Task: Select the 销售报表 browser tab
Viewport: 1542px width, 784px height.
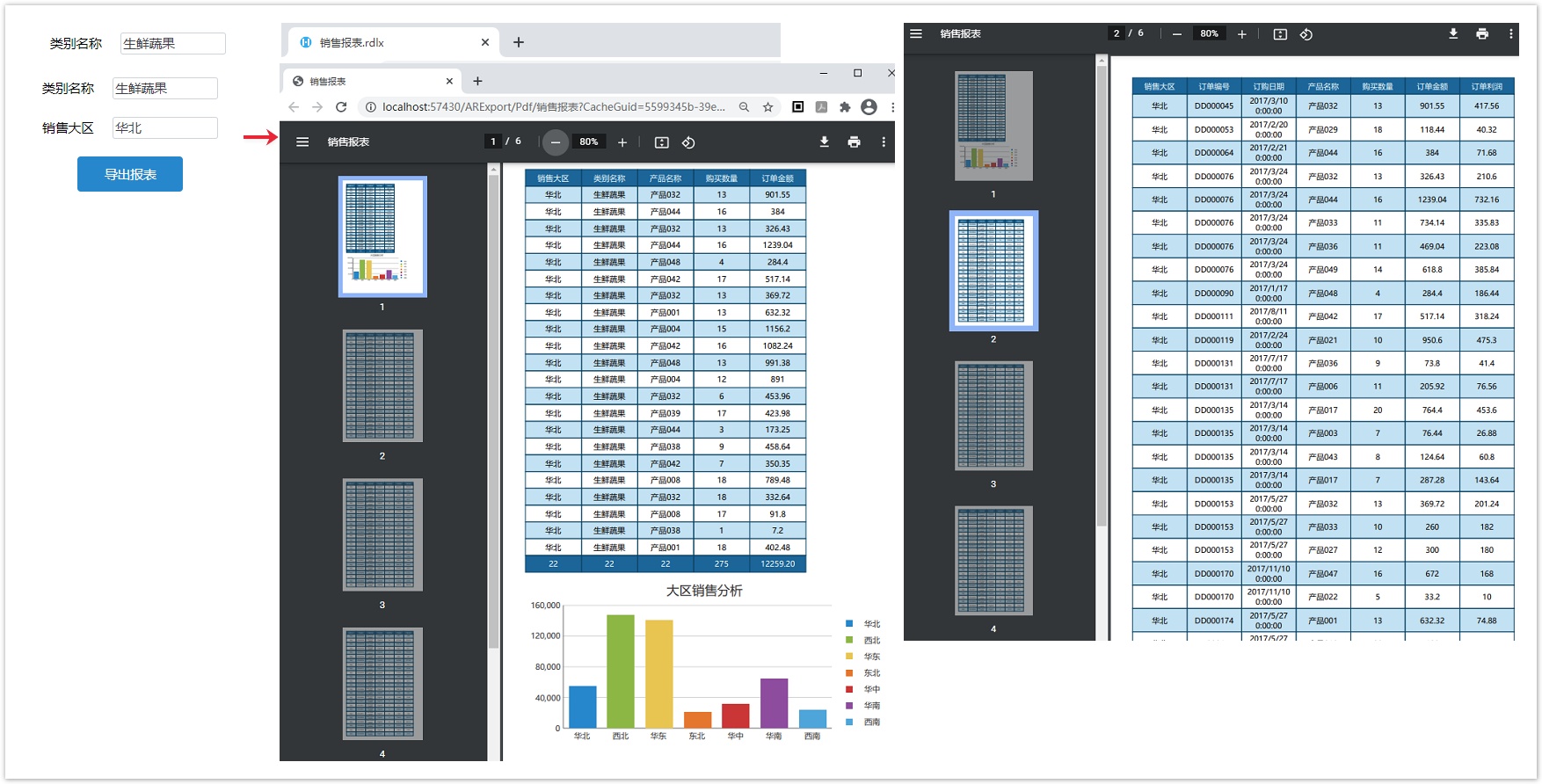Action: (369, 81)
